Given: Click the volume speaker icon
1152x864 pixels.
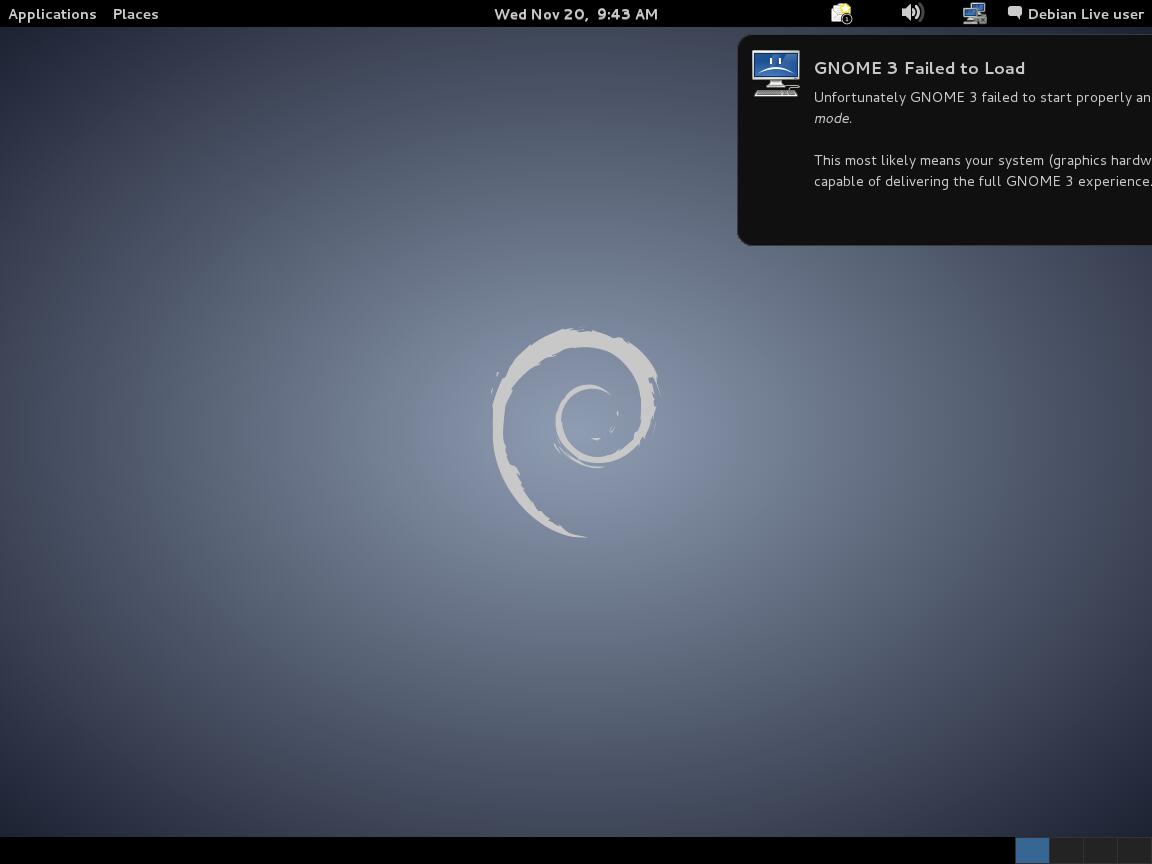Looking at the screenshot, I should (x=911, y=13).
